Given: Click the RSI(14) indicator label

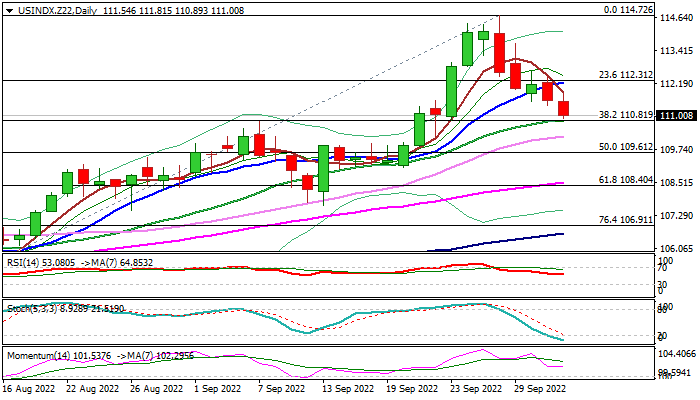Looking at the screenshot, I should [x=25, y=261].
